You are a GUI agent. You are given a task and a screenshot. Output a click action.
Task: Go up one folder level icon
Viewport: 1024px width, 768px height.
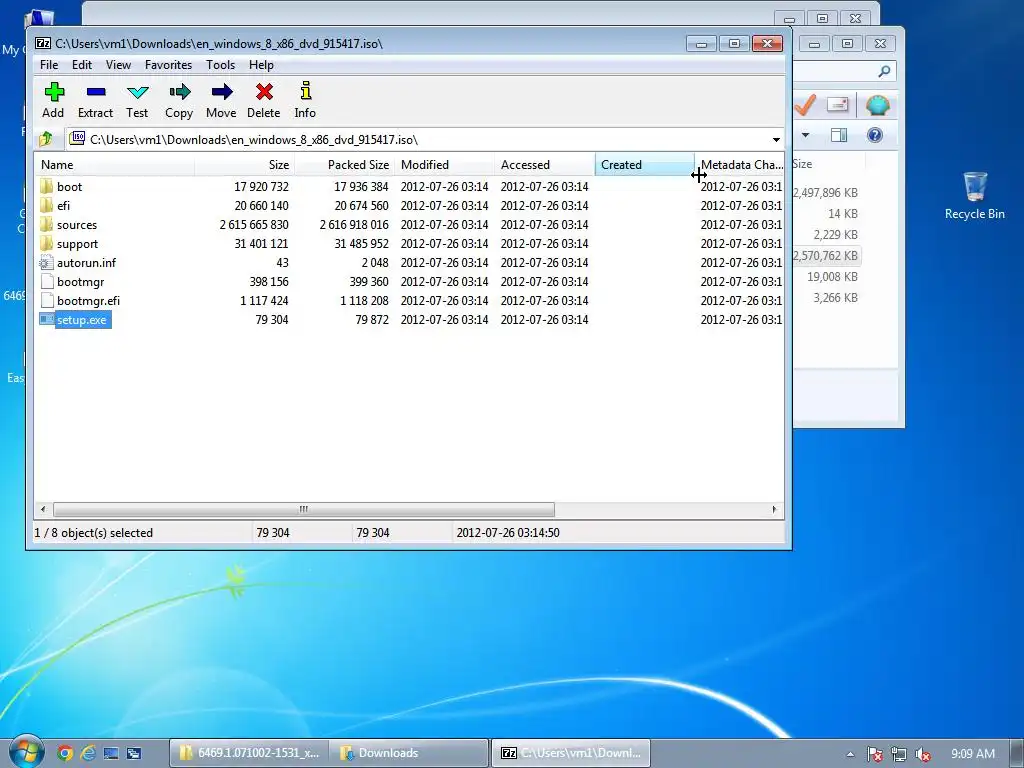pyautogui.click(x=46, y=139)
